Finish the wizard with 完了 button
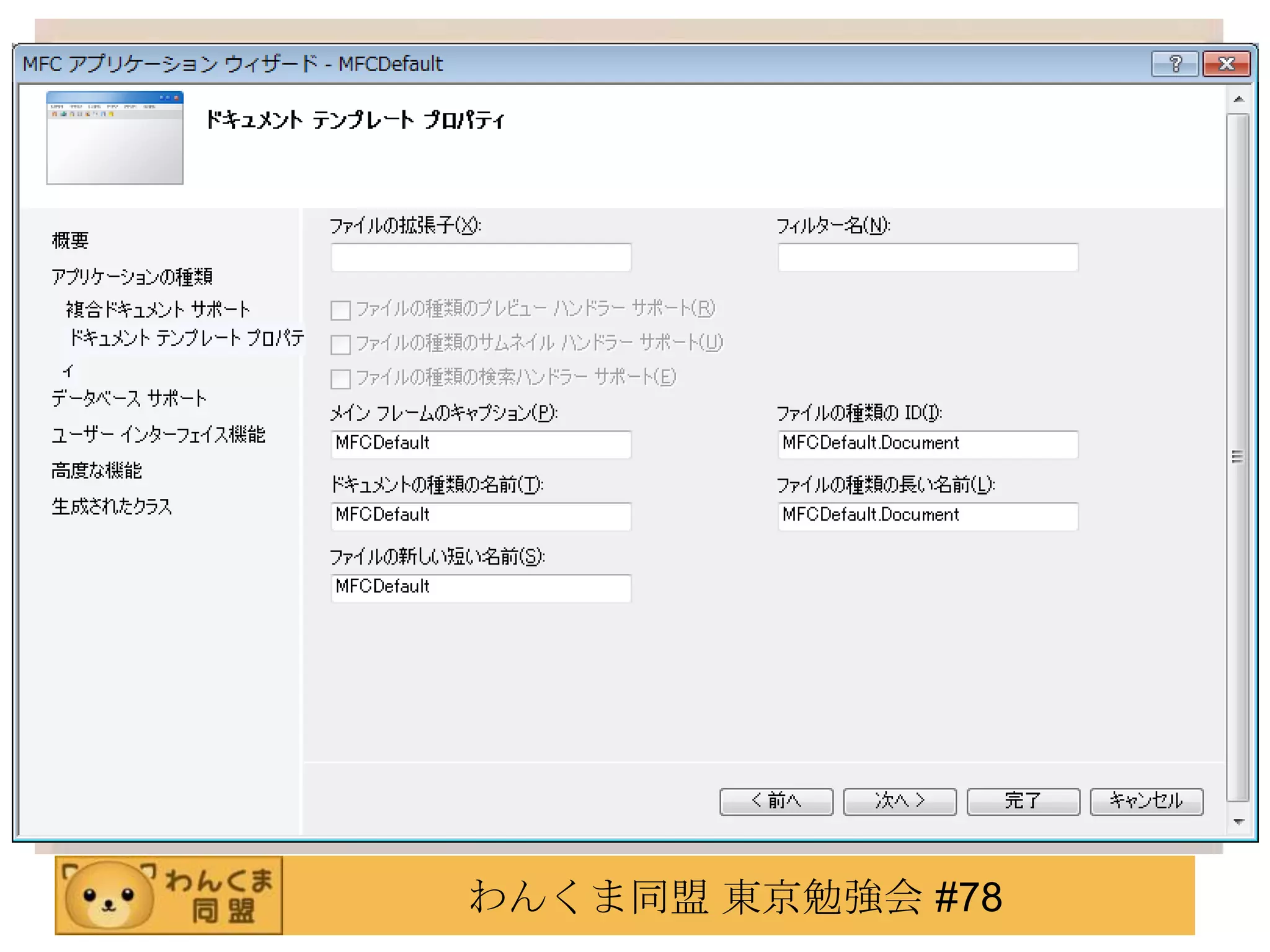Image resolution: width=1270 pixels, height=952 pixels. point(1023,801)
